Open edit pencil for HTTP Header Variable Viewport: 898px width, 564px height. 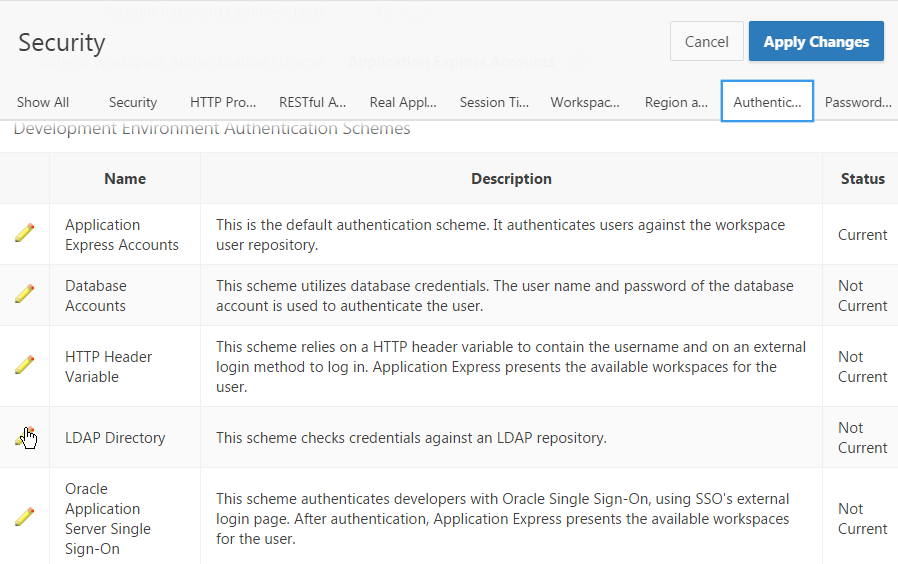coord(25,365)
